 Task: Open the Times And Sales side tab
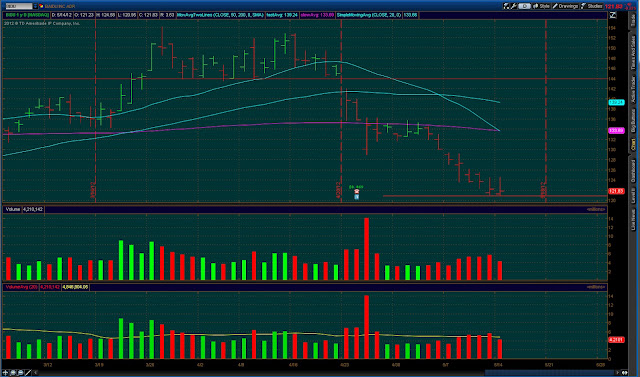(633, 52)
